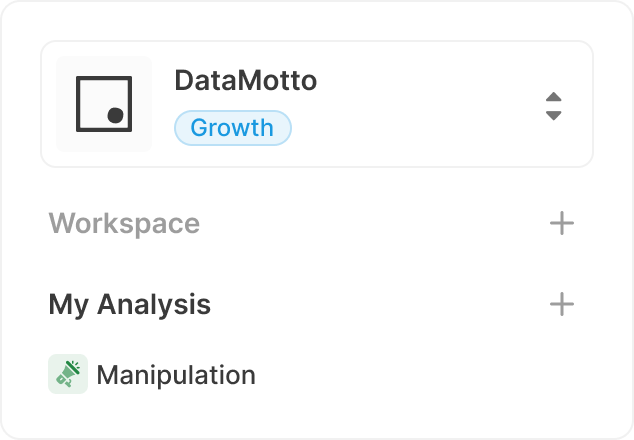Click the megaphone icon beside Manipulation

coord(68,375)
